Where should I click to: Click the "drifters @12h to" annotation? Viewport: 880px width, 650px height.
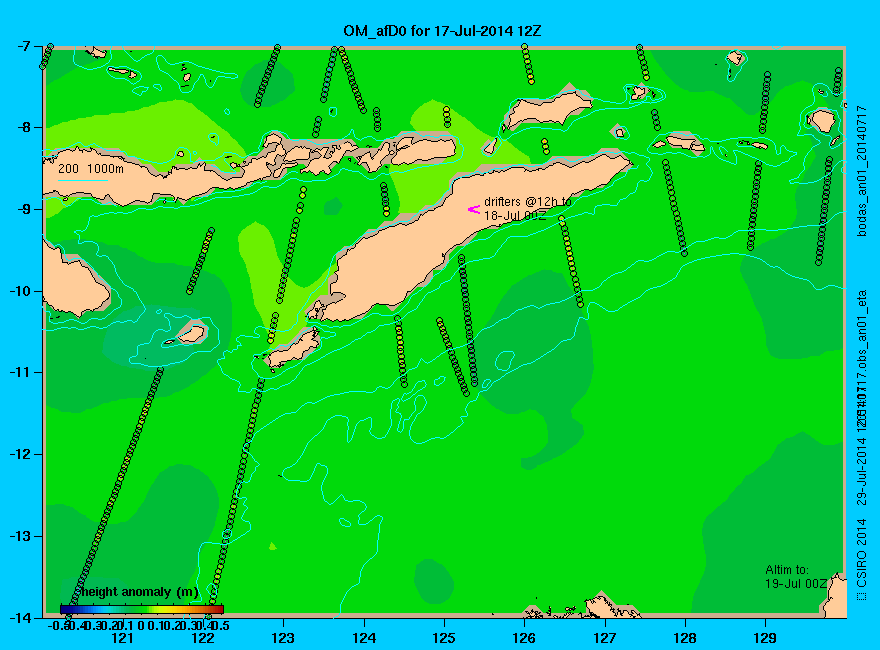coord(528,202)
